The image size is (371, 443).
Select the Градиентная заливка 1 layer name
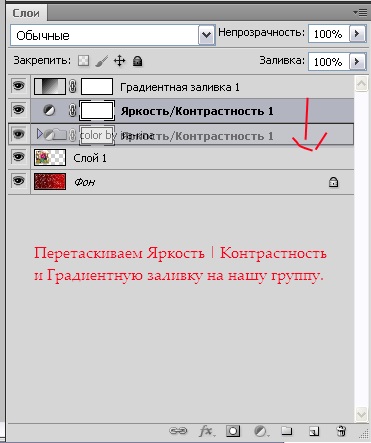(180, 87)
